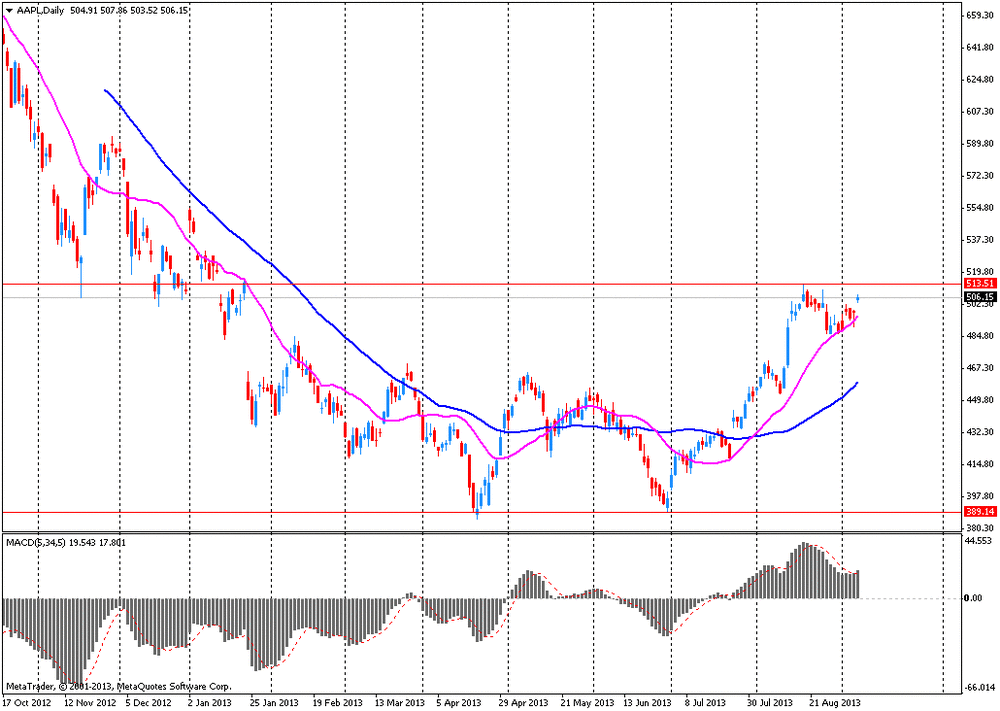Image resolution: width=1000 pixels, height=711 pixels.
Task: Click the 641.80 price scale value
Action: tap(980, 47)
